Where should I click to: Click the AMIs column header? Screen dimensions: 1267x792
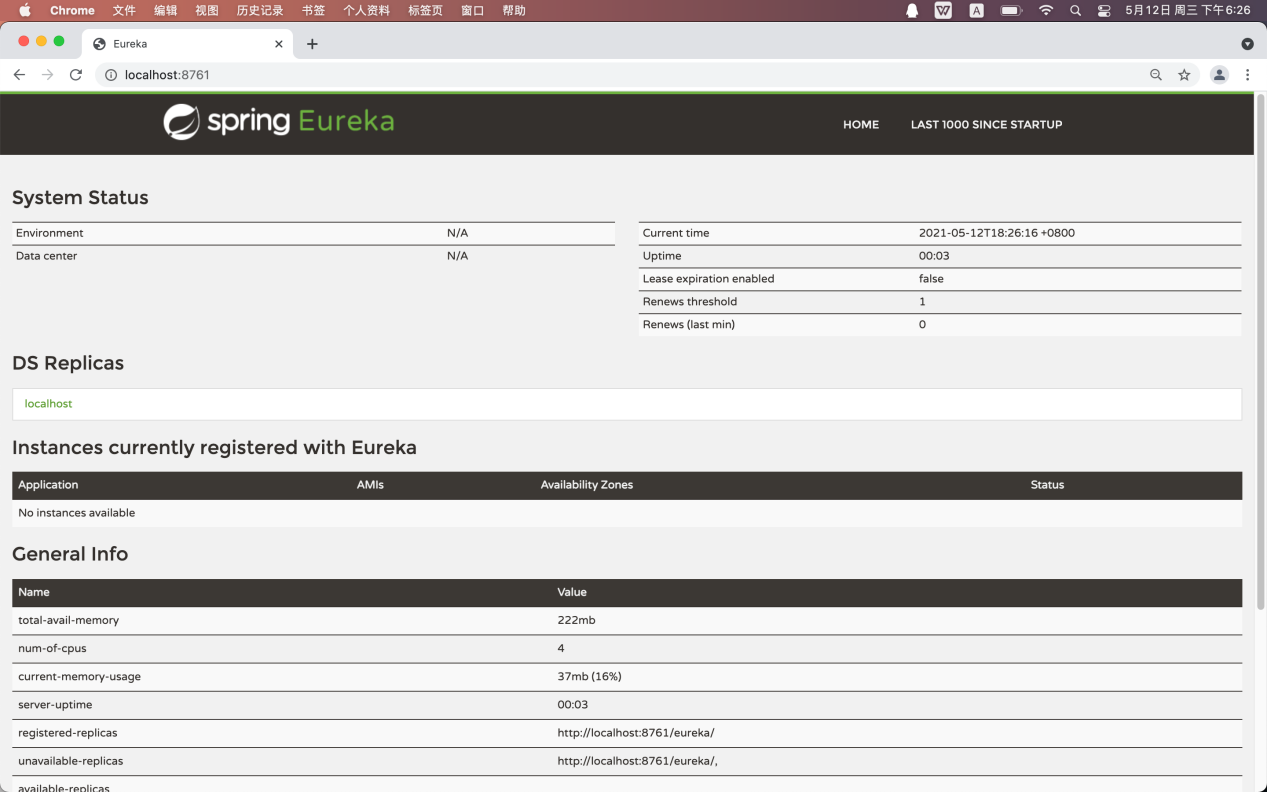370,485
